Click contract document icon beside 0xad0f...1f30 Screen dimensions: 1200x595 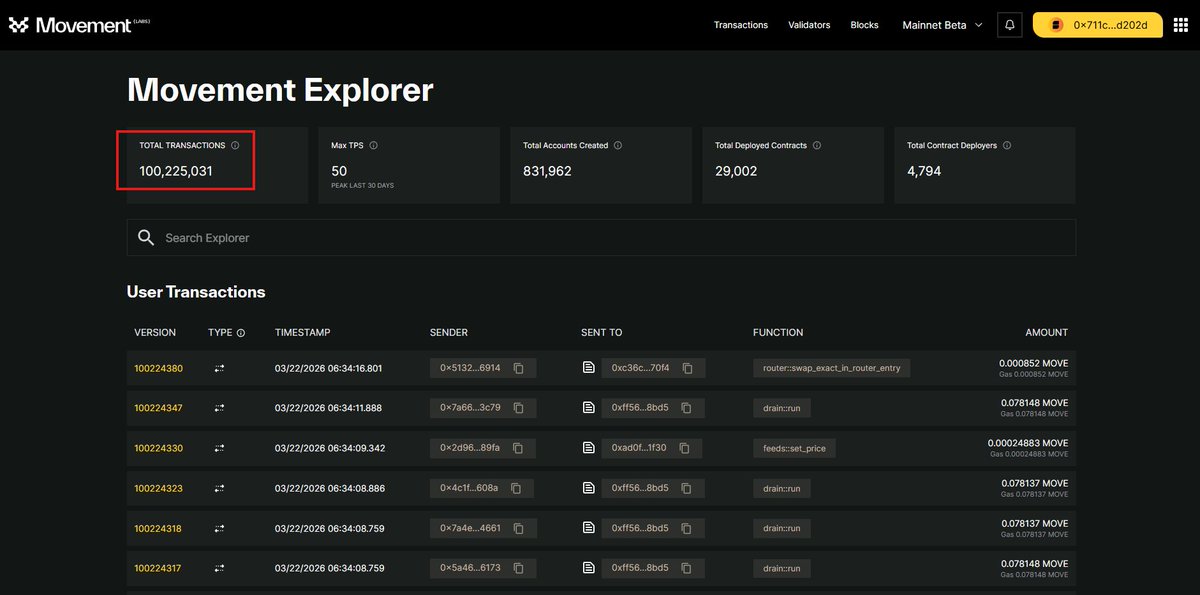click(589, 448)
